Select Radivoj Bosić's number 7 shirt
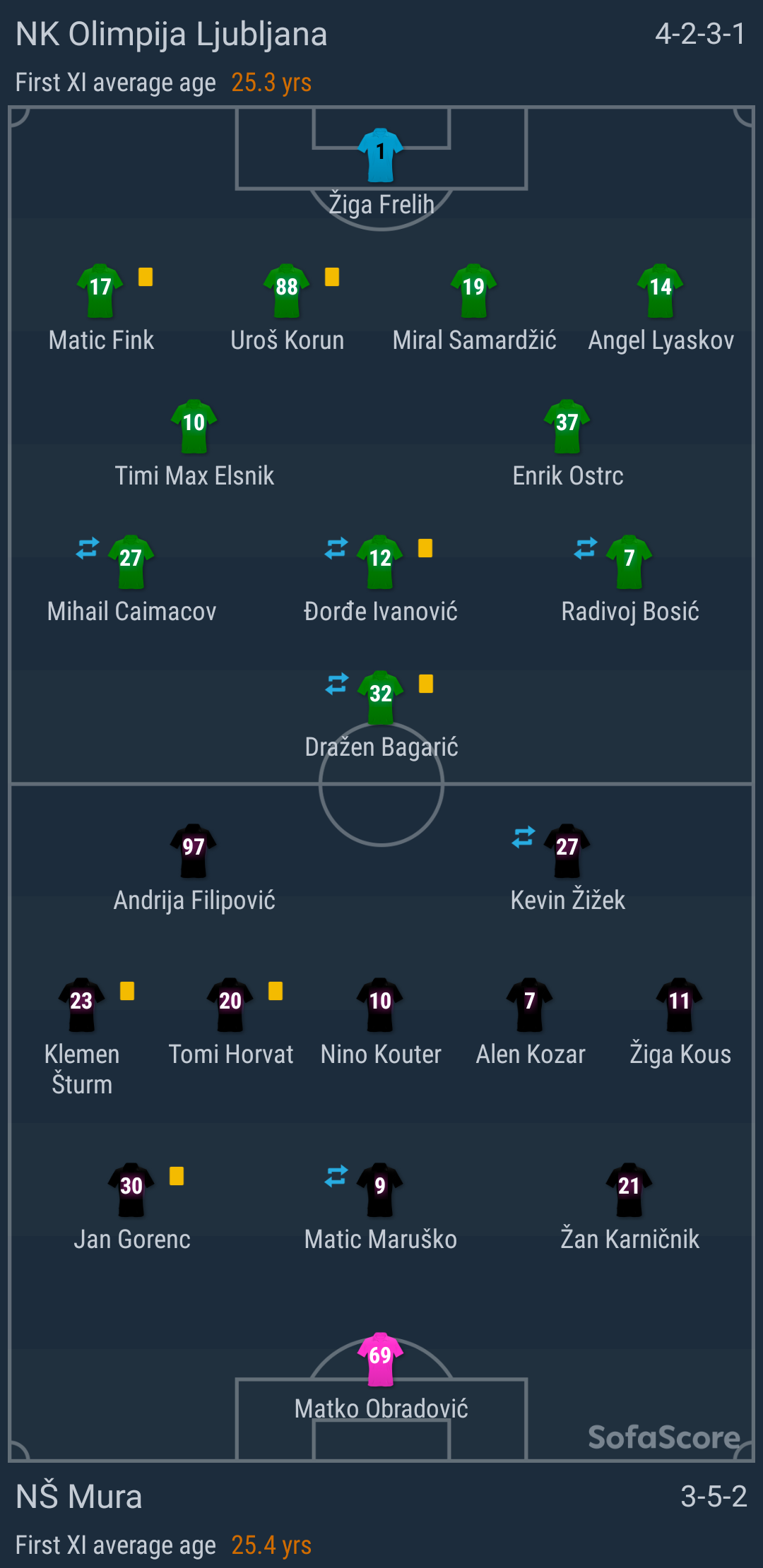The height and width of the screenshot is (1568, 763). tap(629, 561)
